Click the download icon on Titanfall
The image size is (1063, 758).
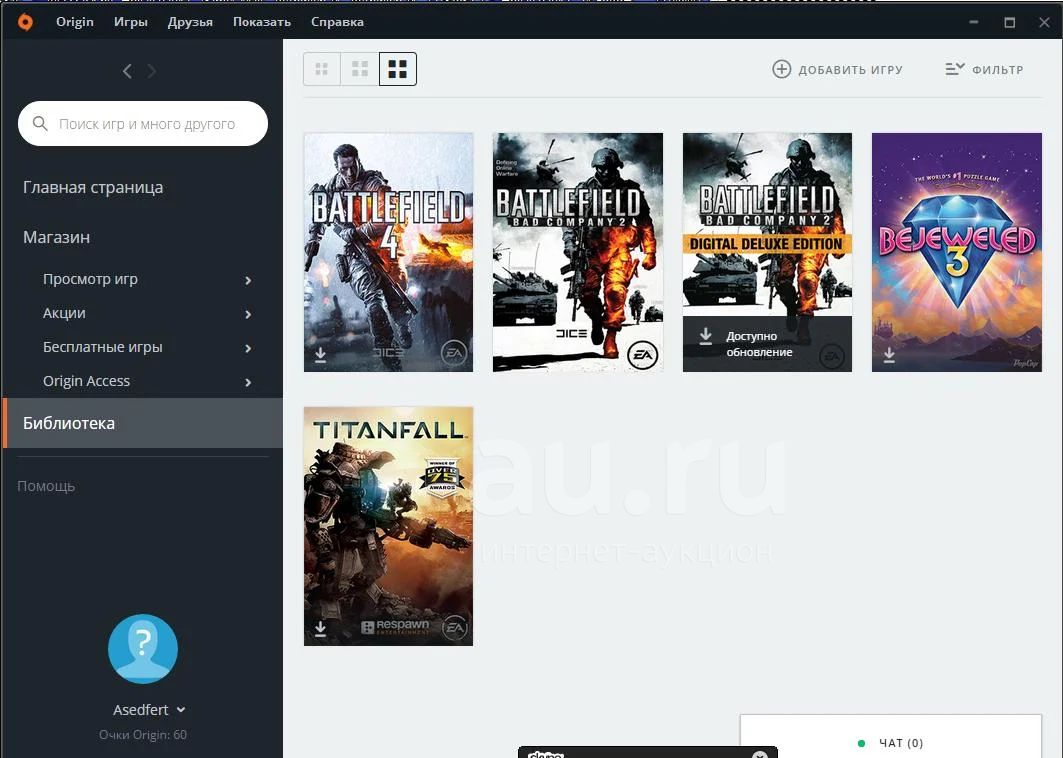tap(321, 629)
